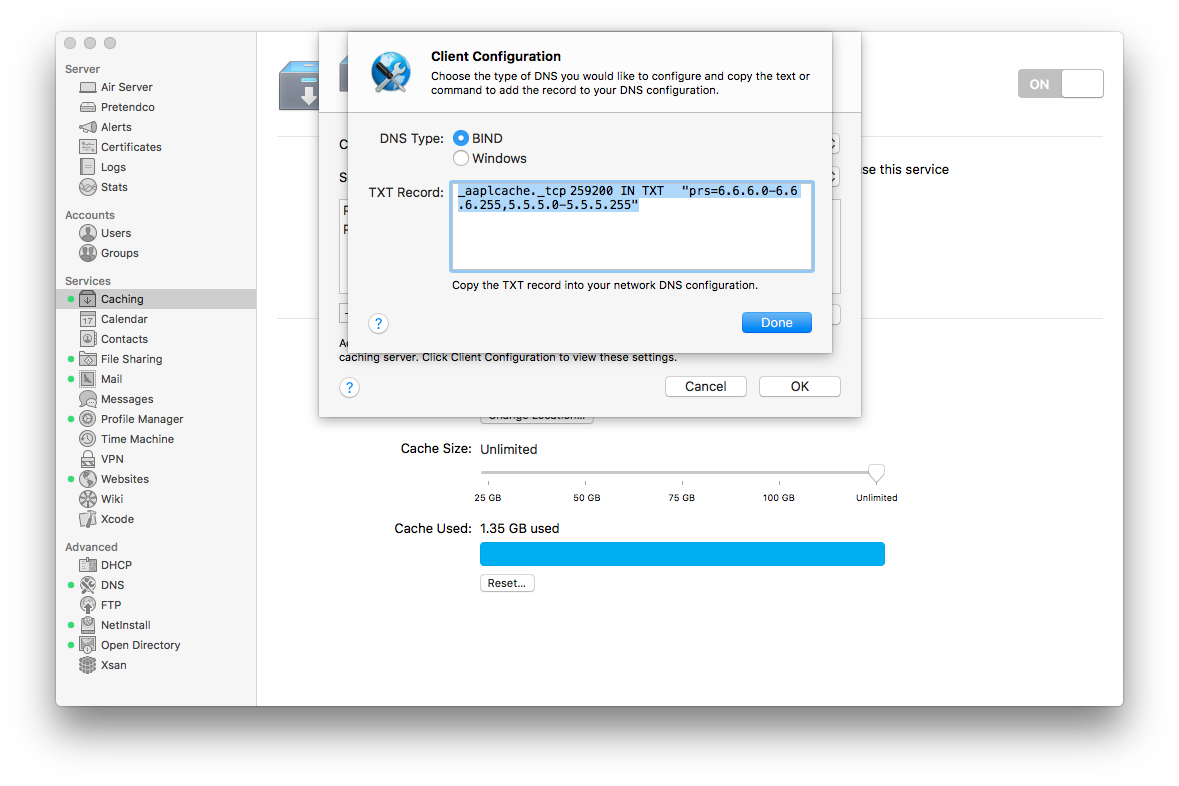The height and width of the screenshot is (786, 1179).
Task: Open the Calendar service icon
Action: pyautogui.click(x=87, y=319)
